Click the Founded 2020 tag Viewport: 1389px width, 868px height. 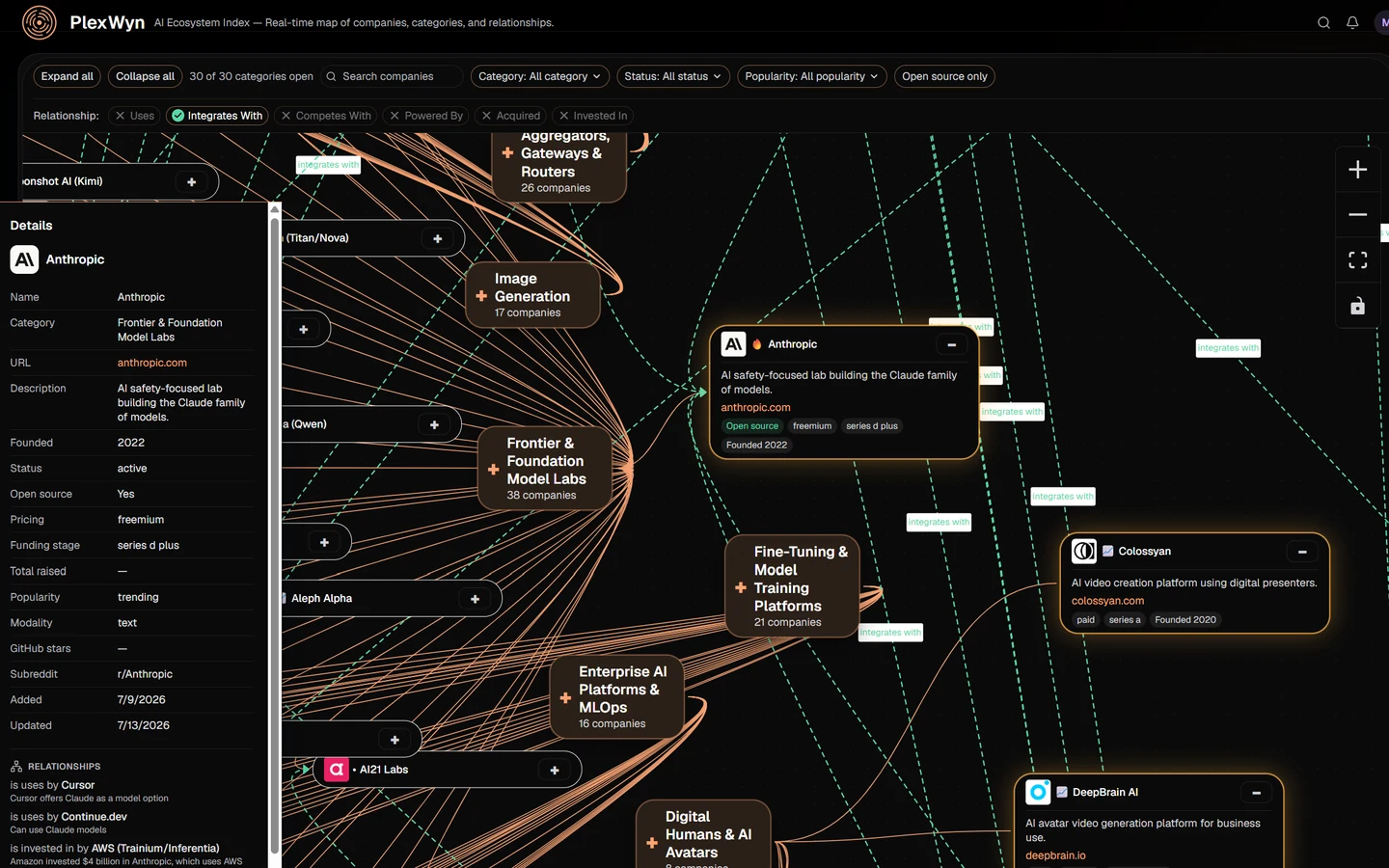(1185, 620)
